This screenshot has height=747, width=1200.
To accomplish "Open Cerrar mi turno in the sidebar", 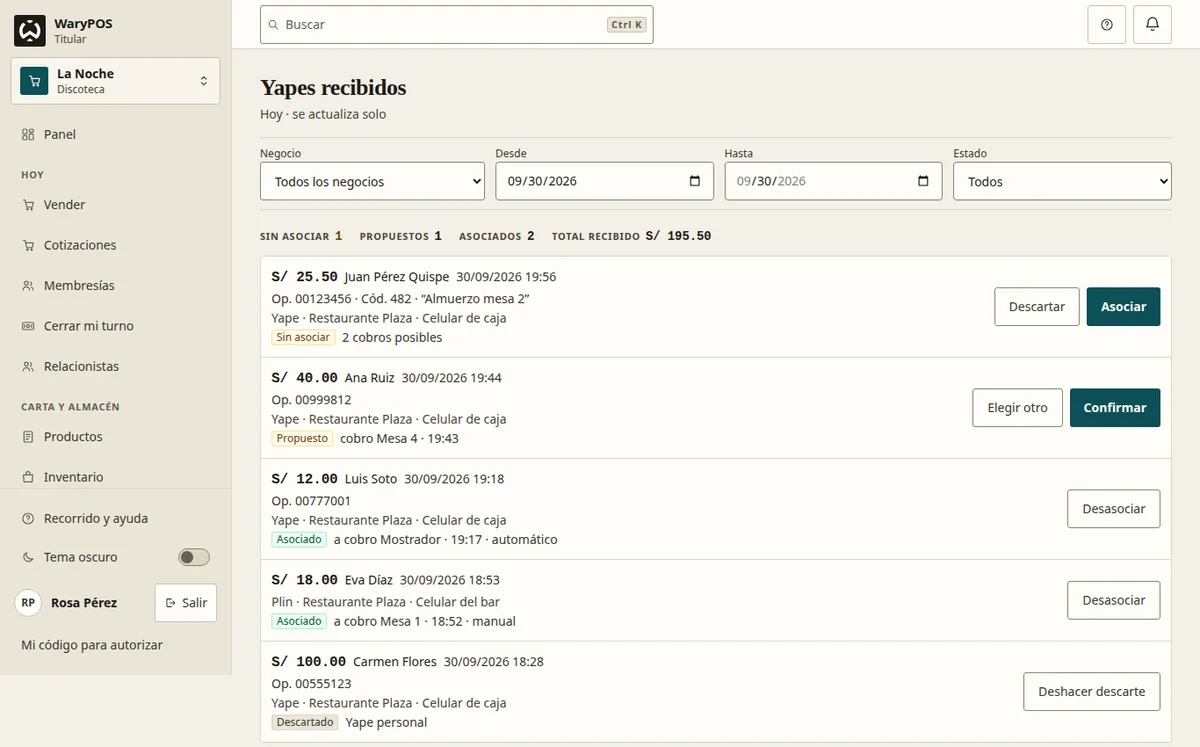I will (116, 326).
